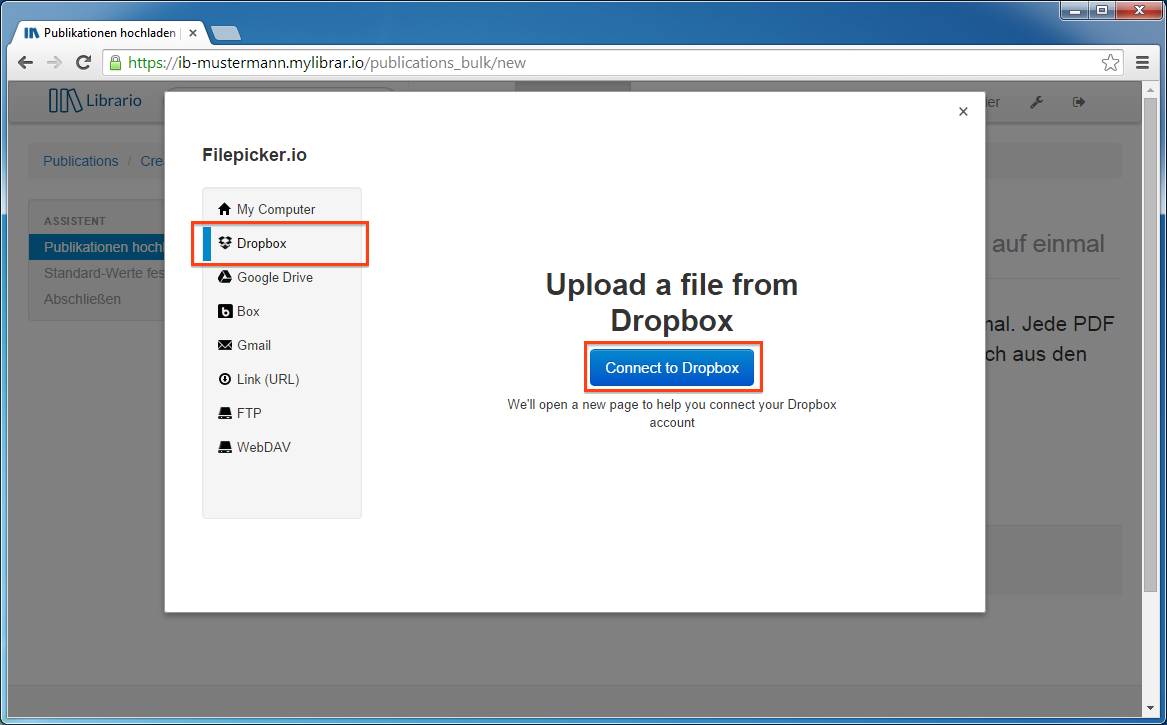Click the page scrollbar up arrow
This screenshot has width=1167, height=725.
click(1150, 89)
